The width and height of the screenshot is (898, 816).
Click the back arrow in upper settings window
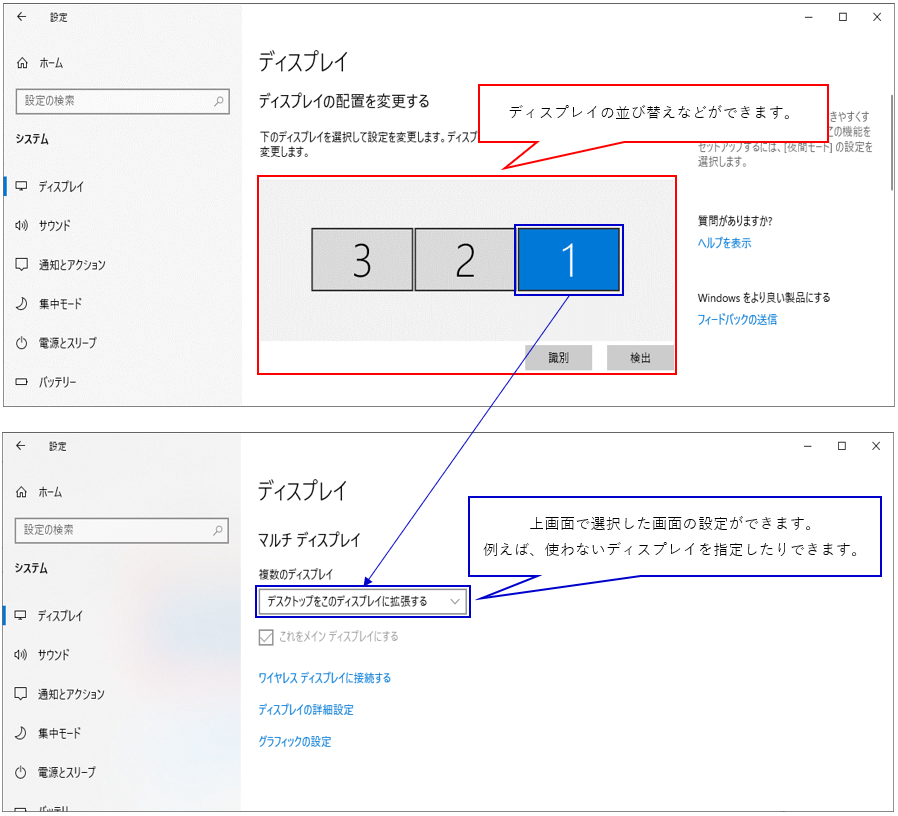tap(22, 17)
